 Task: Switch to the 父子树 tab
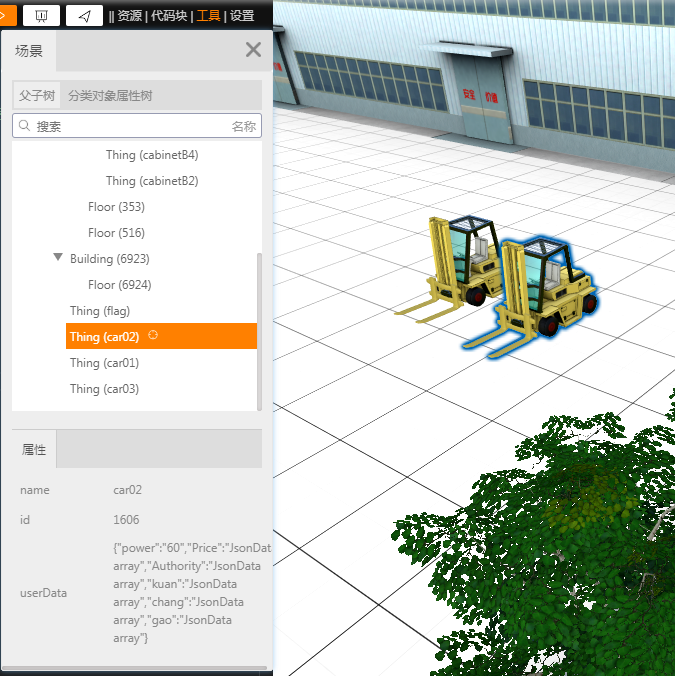click(37, 95)
